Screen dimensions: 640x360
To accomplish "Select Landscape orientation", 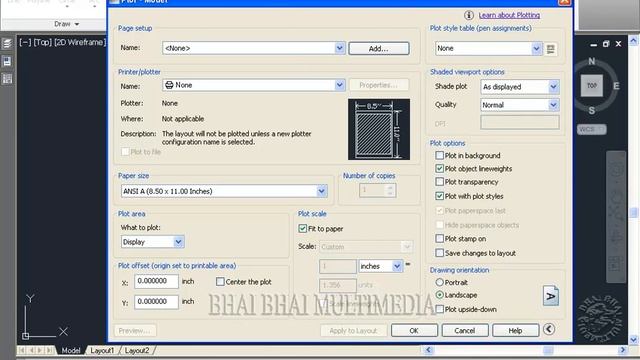I will pos(440,295).
